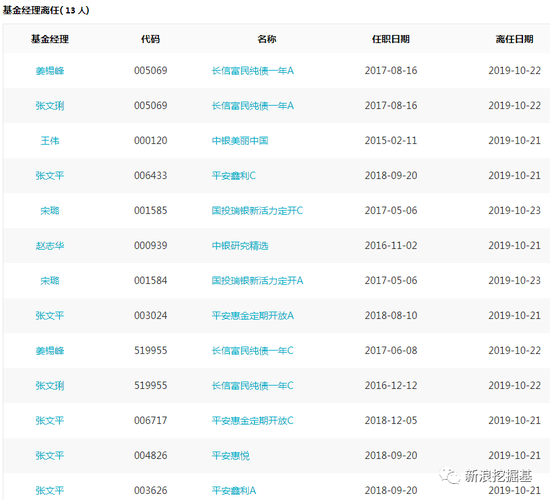Select the 名称 column header
Viewport: 550px width, 500px height.
[267, 39]
